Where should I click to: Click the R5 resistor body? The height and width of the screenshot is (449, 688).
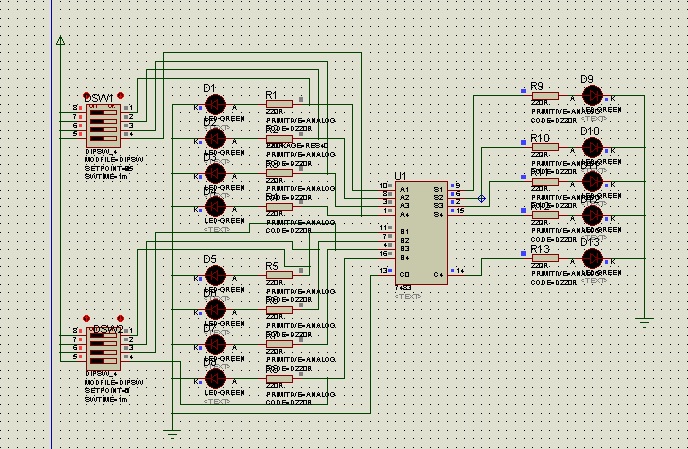coord(280,275)
